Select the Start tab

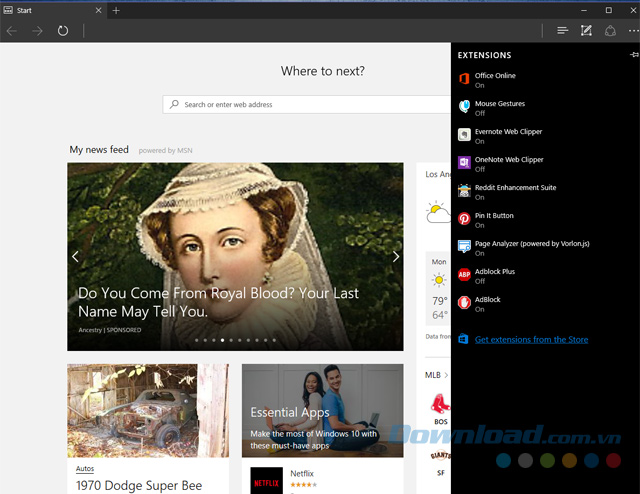point(50,10)
